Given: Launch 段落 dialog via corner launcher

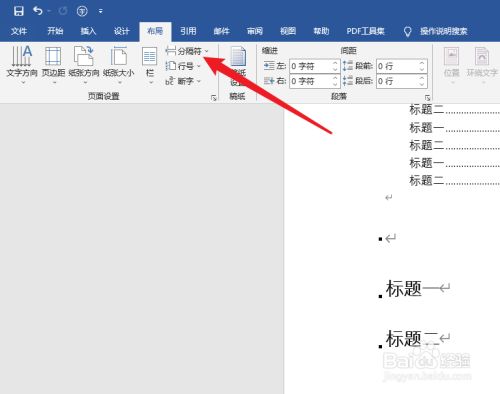Looking at the screenshot, I should 427,98.
